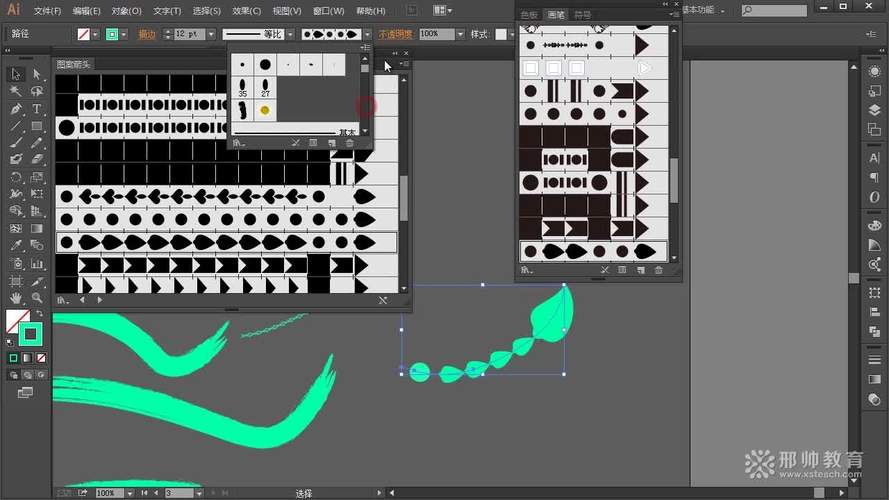The height and width of the screenshot is (500, 889).
Task: Open the brush definition dropdown
Action: [367, 34]
